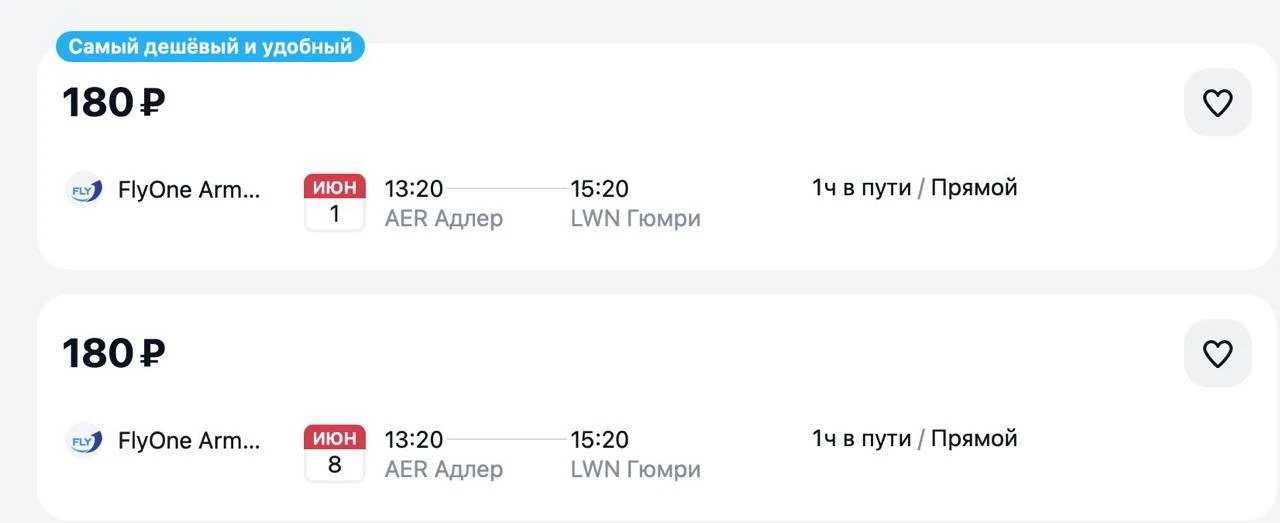
Task: Click the FlyOne Arm... airline name, June 8 flight
Action: point(189,440)
